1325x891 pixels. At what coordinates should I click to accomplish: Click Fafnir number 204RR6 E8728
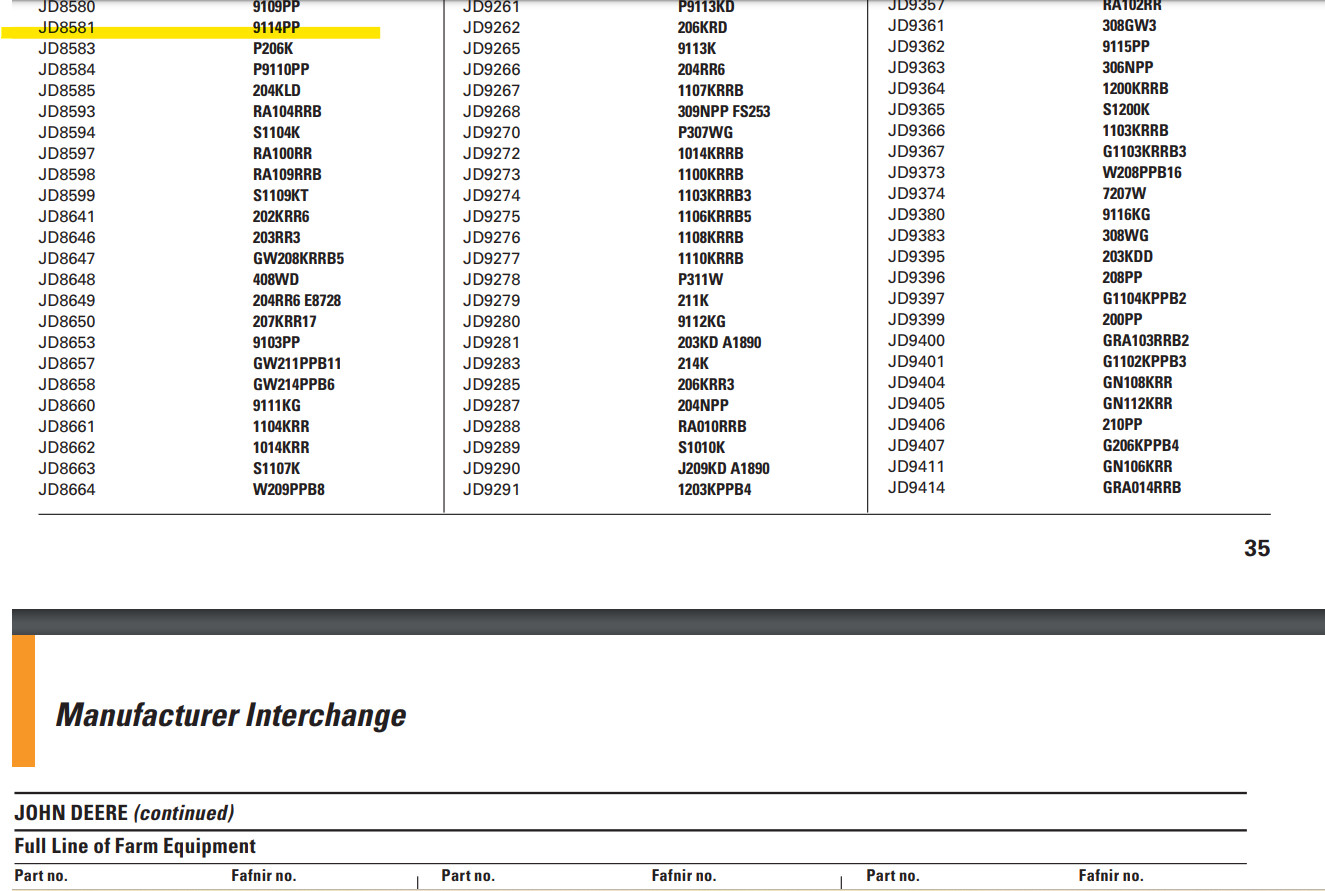[x=298, y=301]
